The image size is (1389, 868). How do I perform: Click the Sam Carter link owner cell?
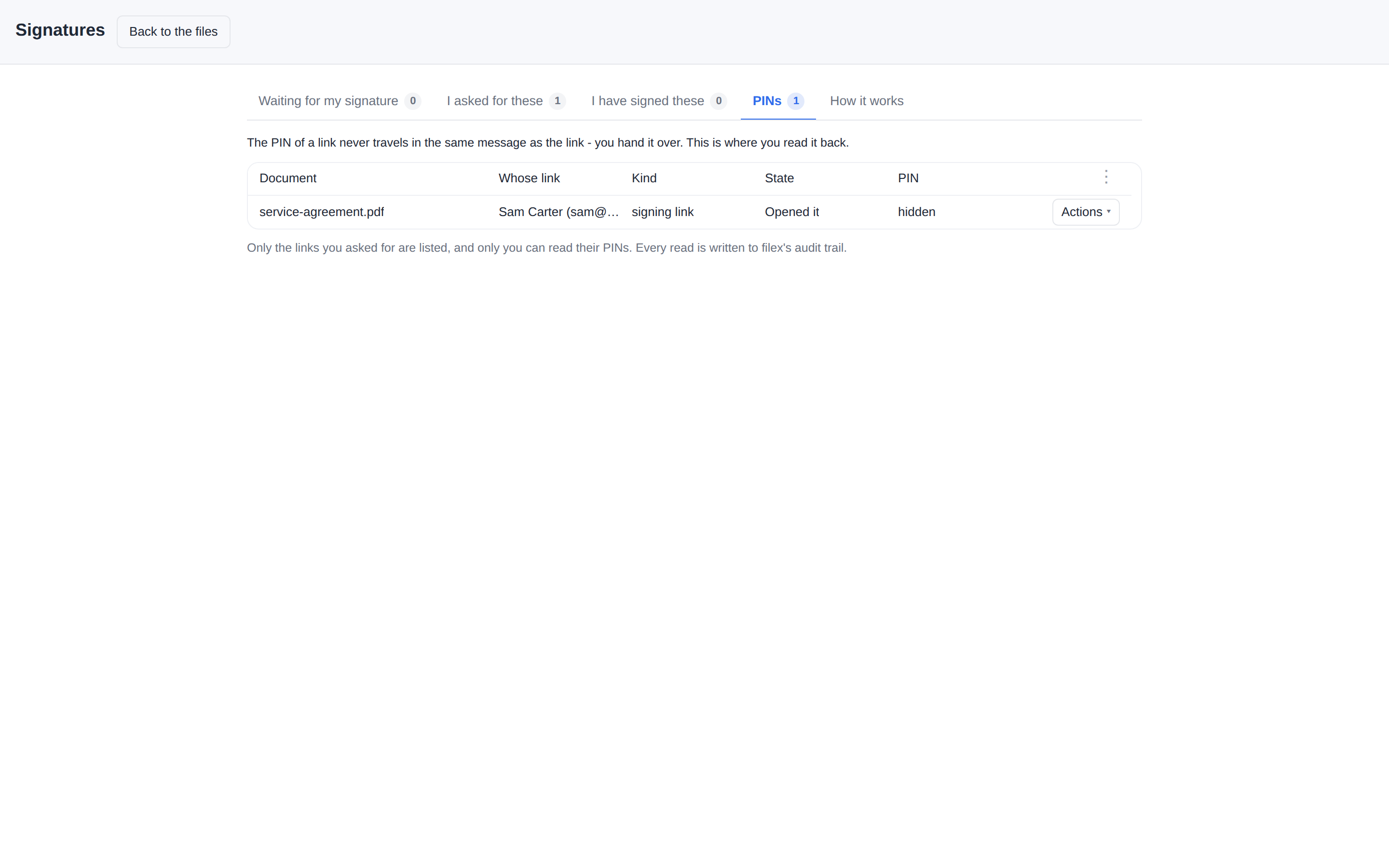[x=558, y=212]
